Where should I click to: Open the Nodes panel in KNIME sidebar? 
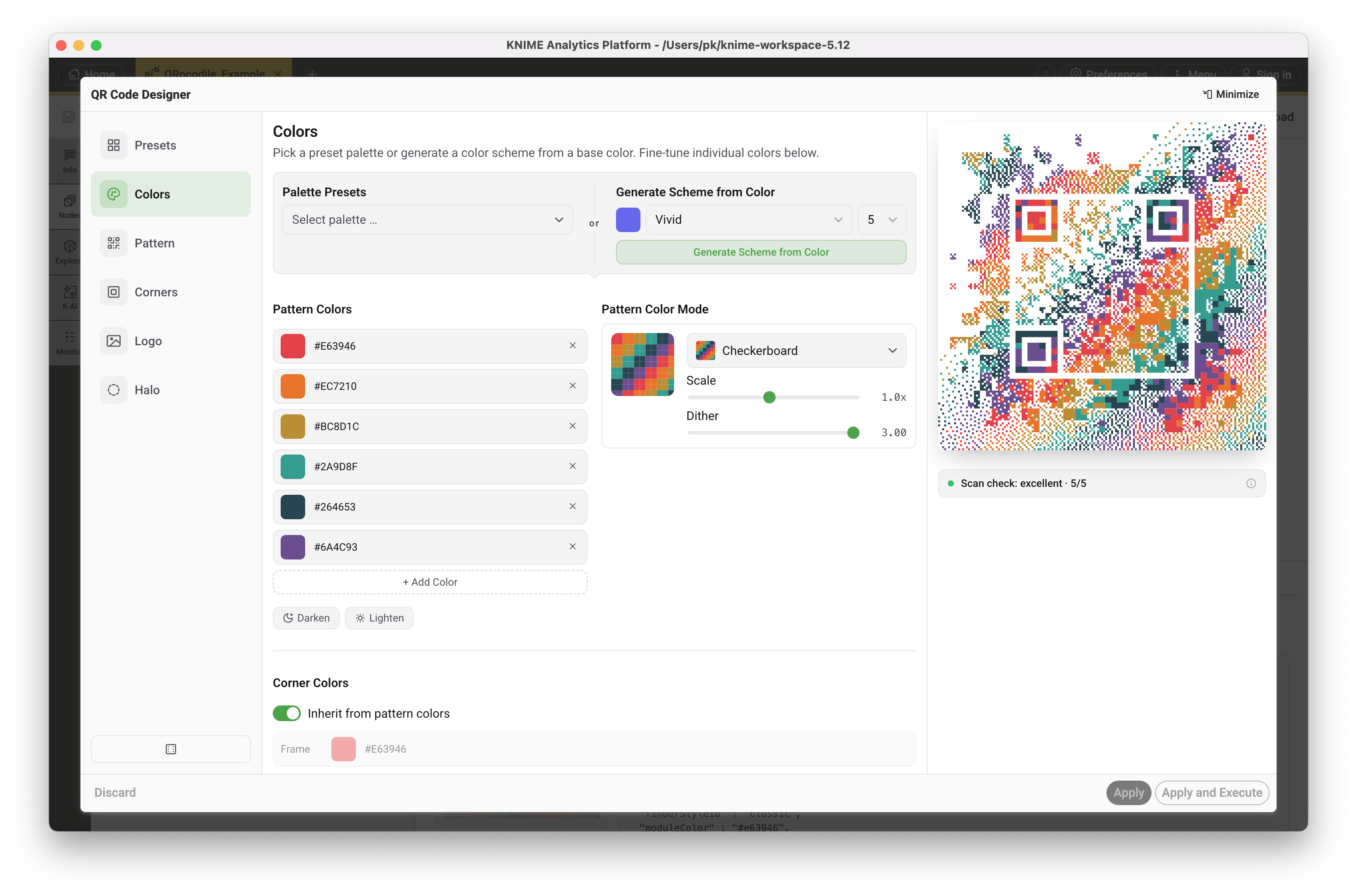click(69, 206)
